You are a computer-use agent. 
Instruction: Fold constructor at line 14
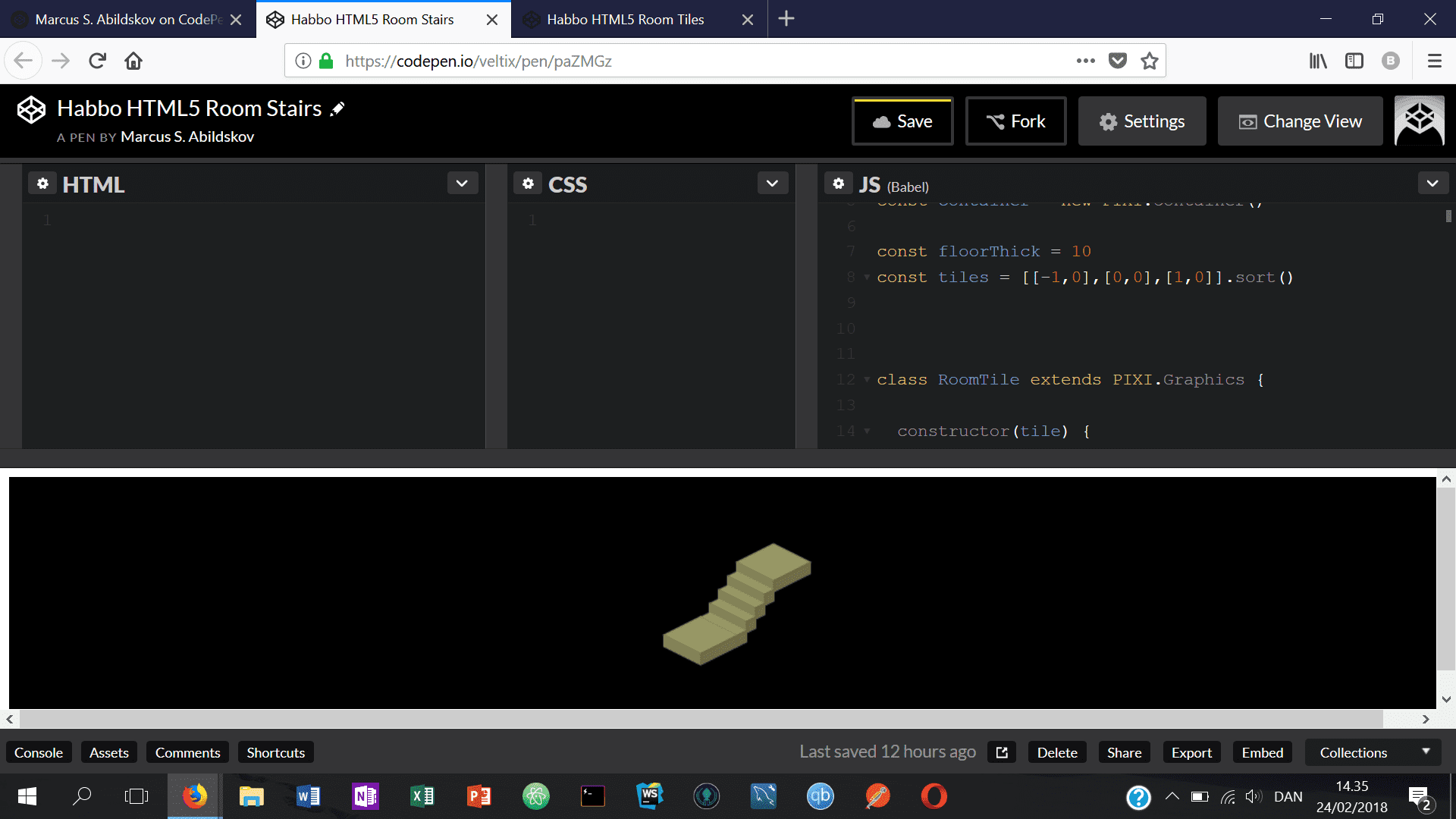tap(867, 431)
